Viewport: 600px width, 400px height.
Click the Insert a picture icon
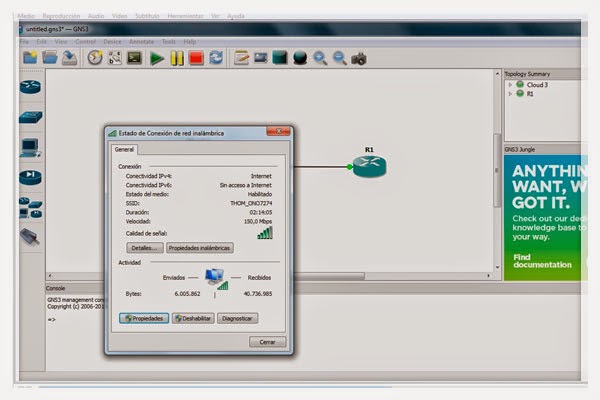click(x=261, y=58)
